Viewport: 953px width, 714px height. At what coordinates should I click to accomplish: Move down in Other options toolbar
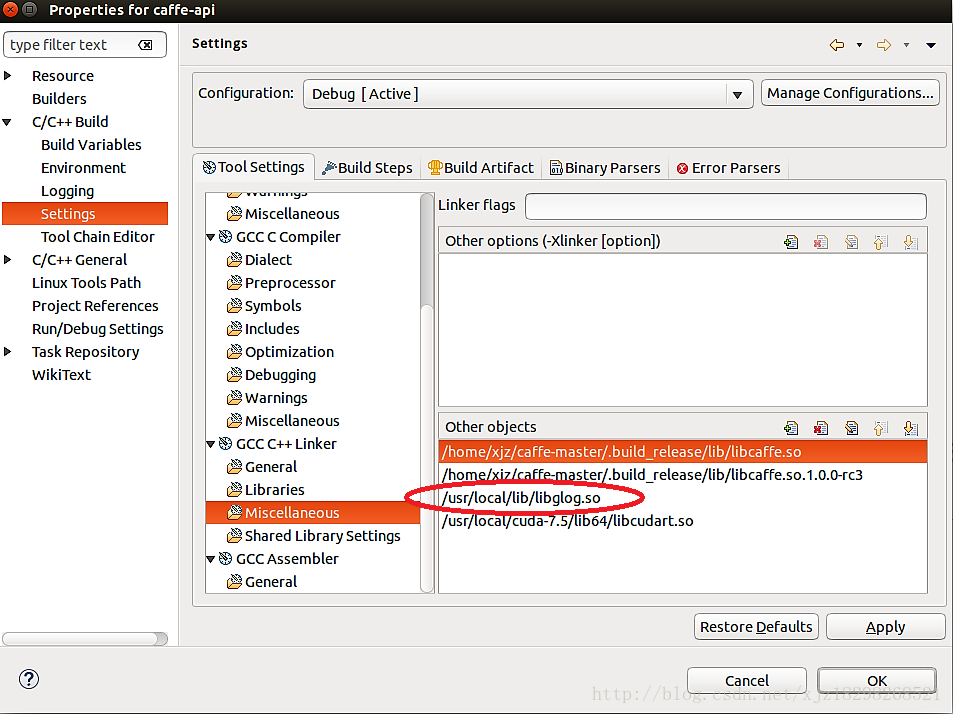tap(910, 242)
